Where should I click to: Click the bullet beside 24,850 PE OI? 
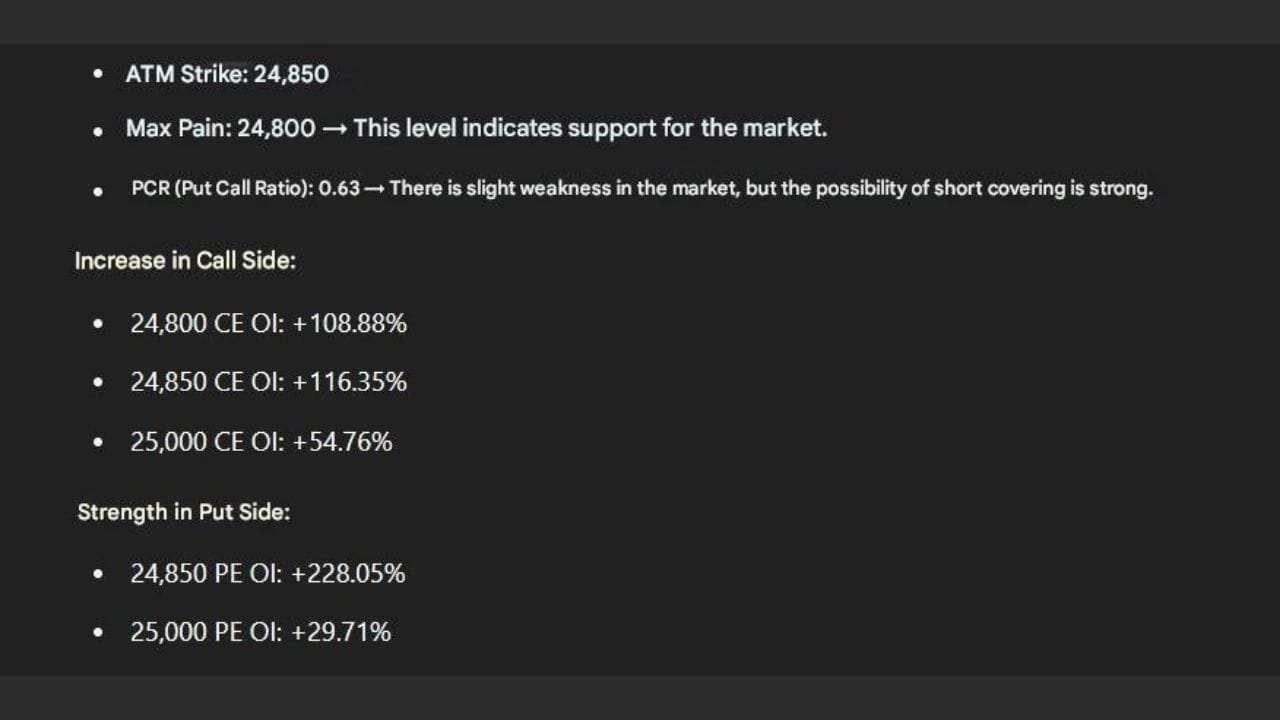[97, 574]
